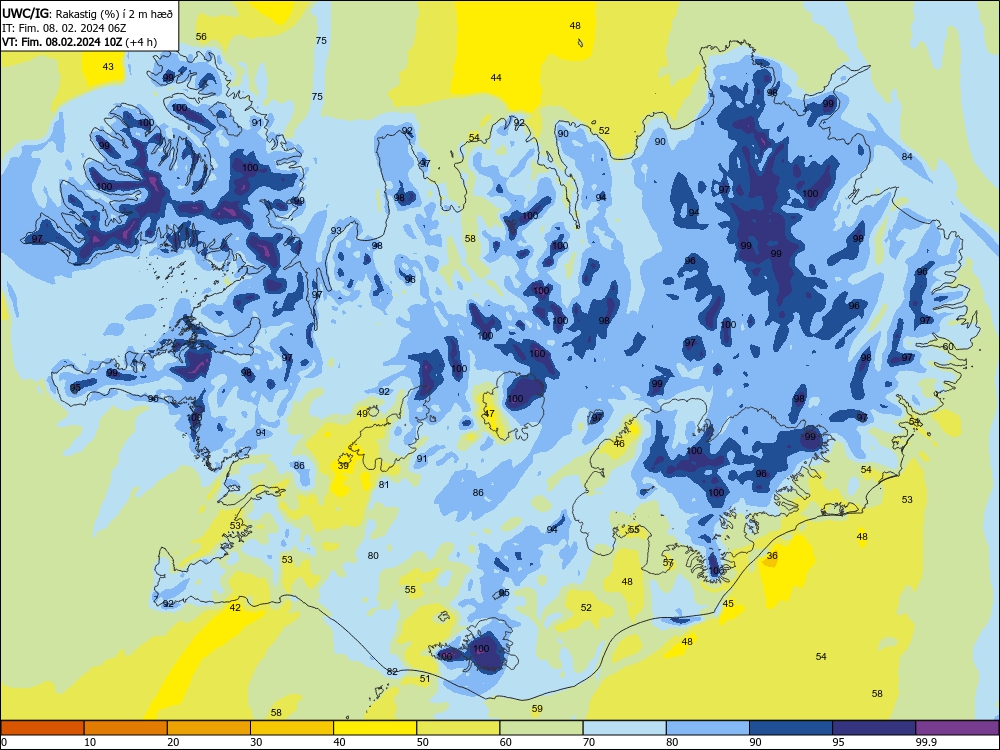Viewport: 1000px width, 750px height.
Task: Click the '56' humidity value on the map
Action: (201, 36)
